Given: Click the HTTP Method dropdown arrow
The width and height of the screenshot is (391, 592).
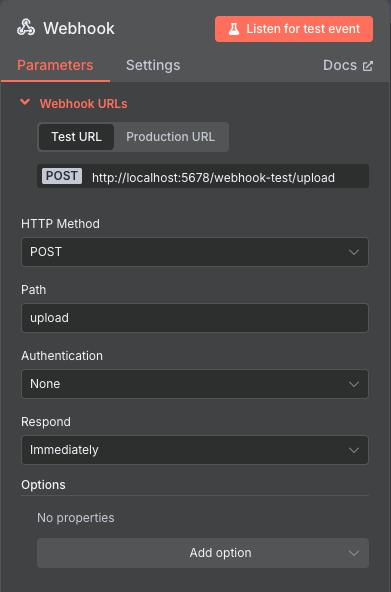Looking at the screenshot, I should [x=354, y=252].
